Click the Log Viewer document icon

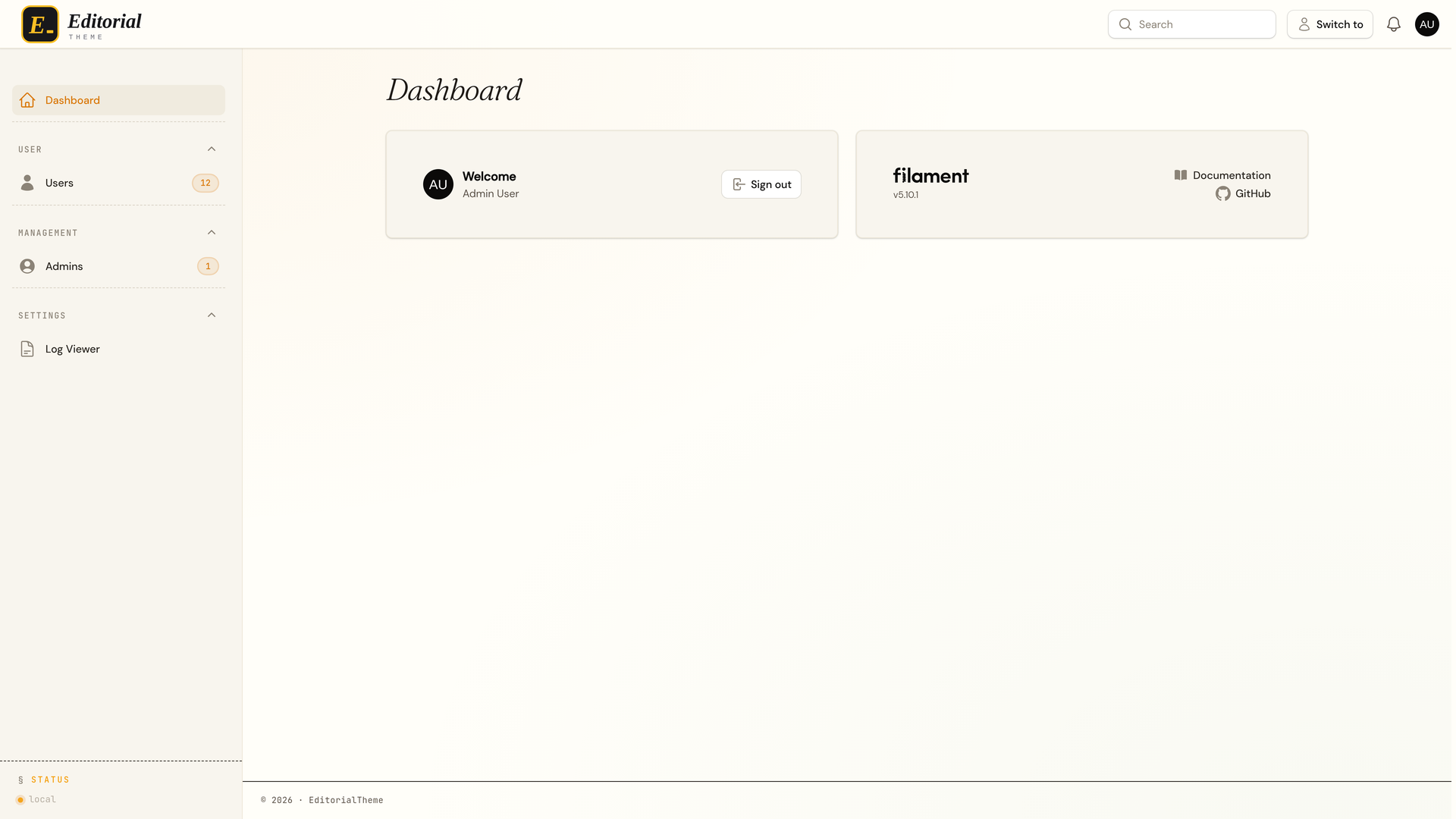[27, 349]
